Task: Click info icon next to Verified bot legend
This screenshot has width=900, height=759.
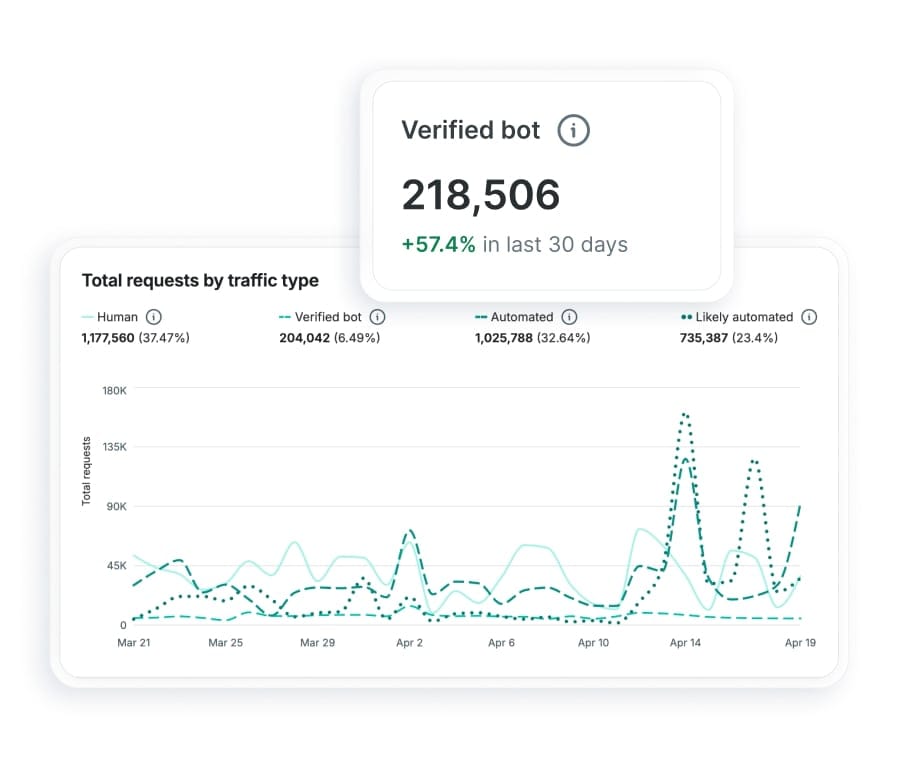Action: point(377,317)
